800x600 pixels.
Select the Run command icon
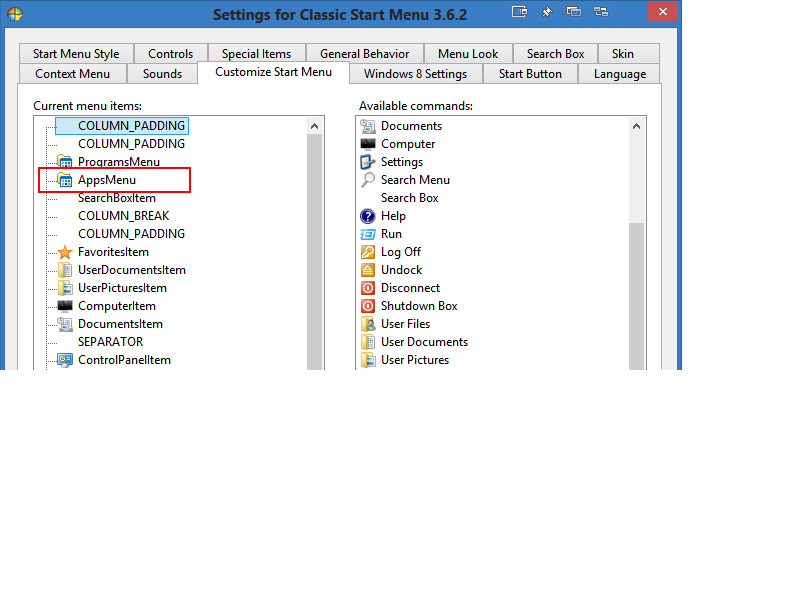[368, 234]
